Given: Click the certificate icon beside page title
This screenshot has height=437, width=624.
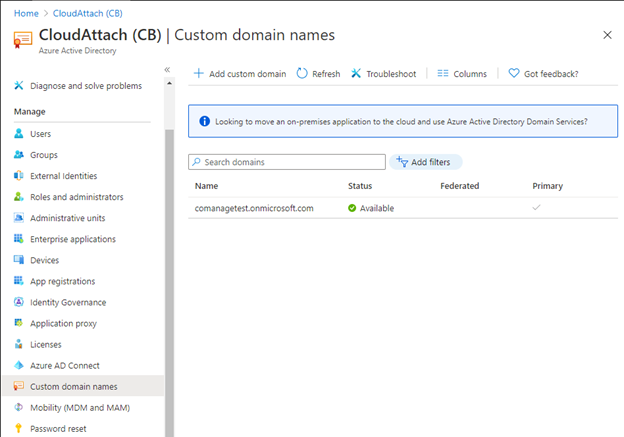Looking at the screenshot, I should coord(23,40).
